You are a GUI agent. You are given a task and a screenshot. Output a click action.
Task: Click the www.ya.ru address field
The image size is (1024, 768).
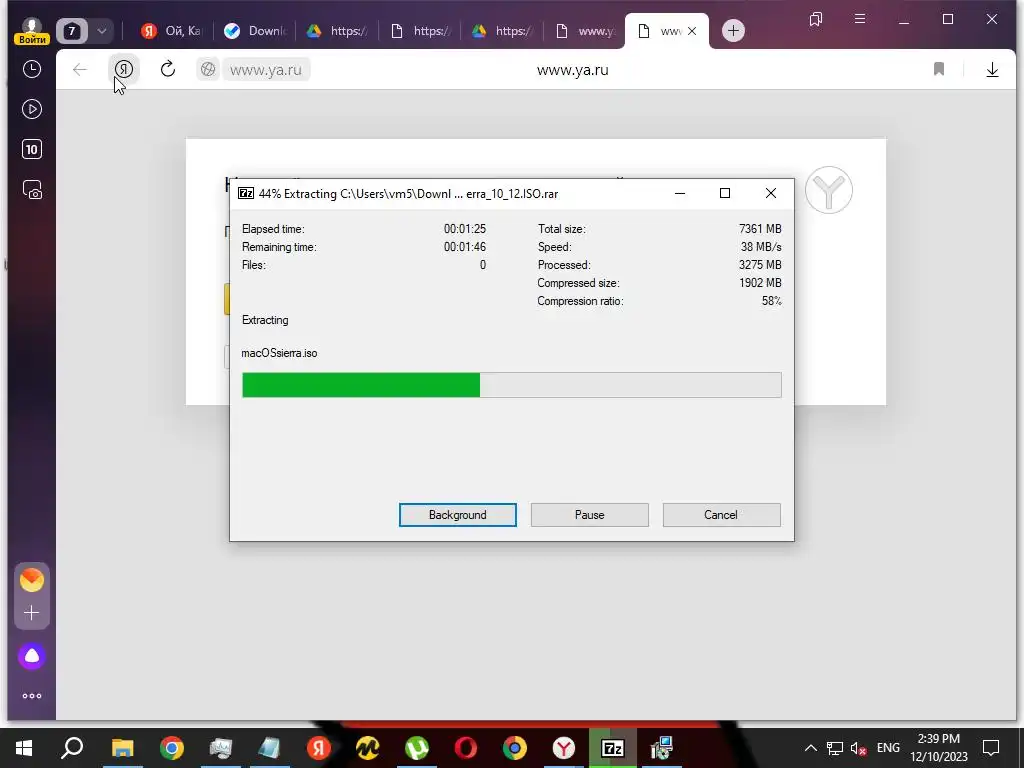[266, 69]
